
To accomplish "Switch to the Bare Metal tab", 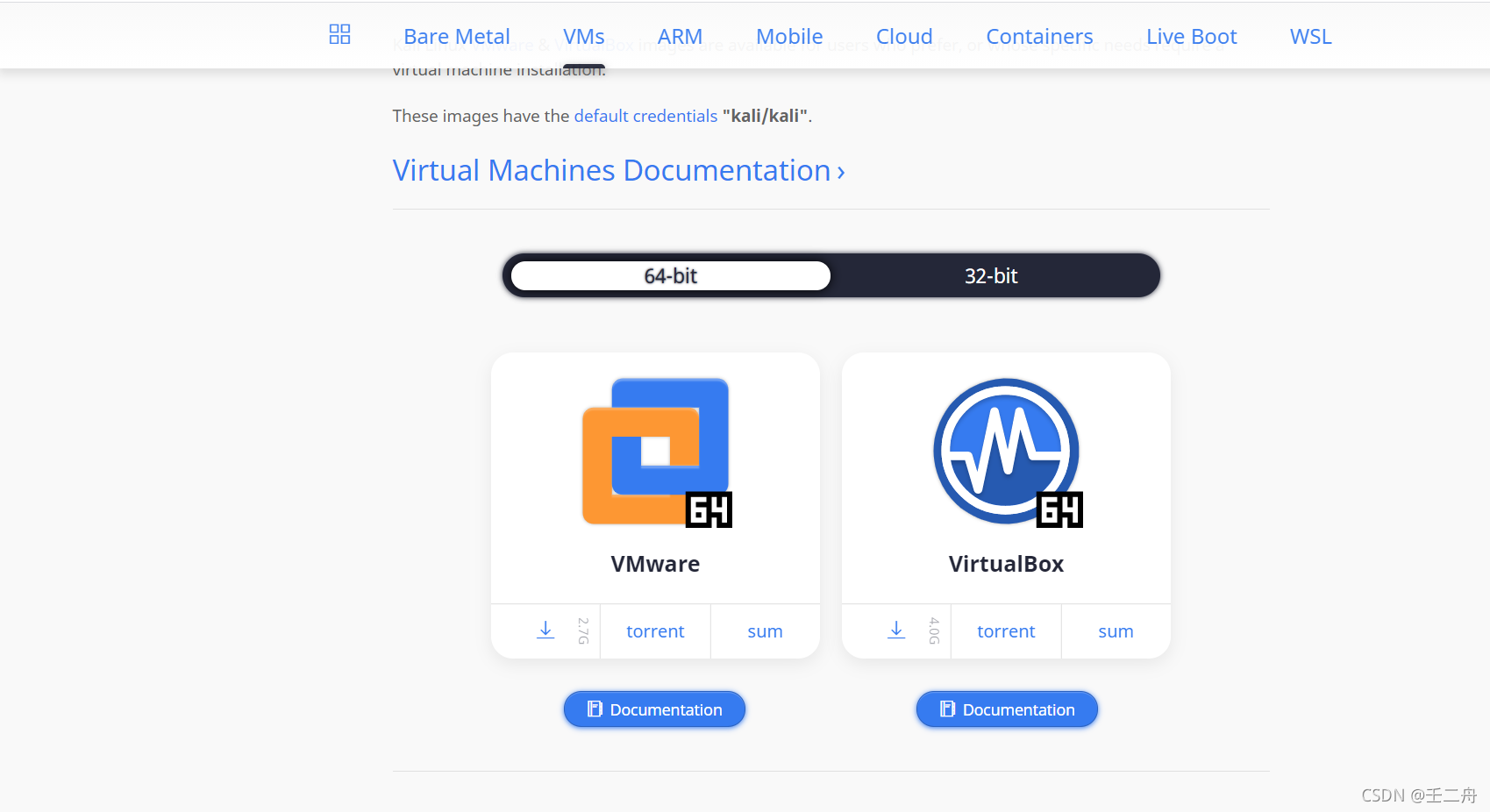I will point(456,36).
